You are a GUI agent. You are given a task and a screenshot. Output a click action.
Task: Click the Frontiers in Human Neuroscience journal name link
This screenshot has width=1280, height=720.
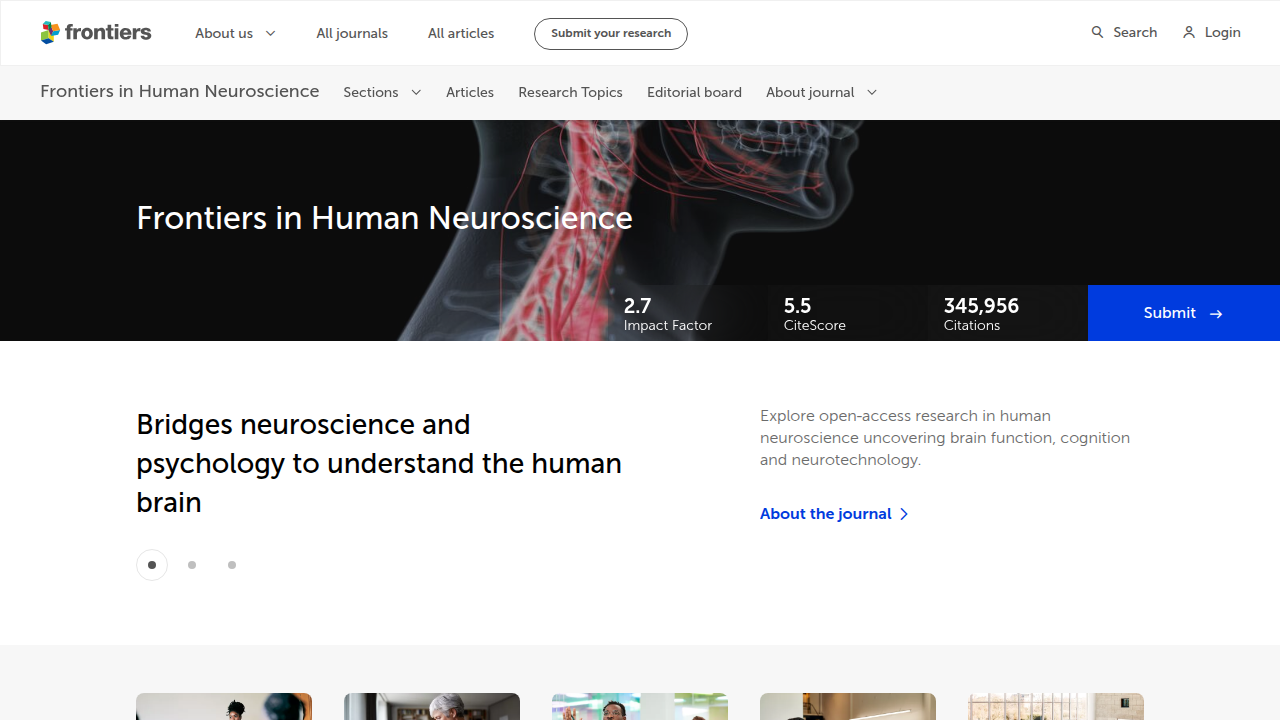pyautogui.click(x=180, y=91)
